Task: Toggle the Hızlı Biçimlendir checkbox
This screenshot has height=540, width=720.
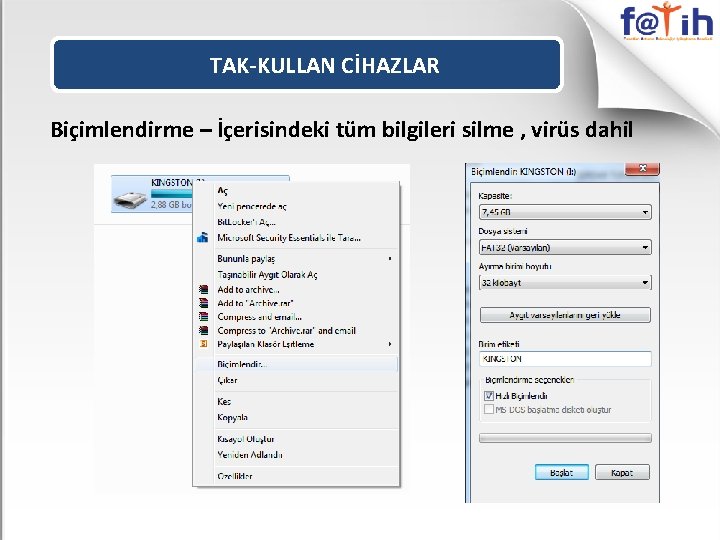Action: [x=489, y=396]
